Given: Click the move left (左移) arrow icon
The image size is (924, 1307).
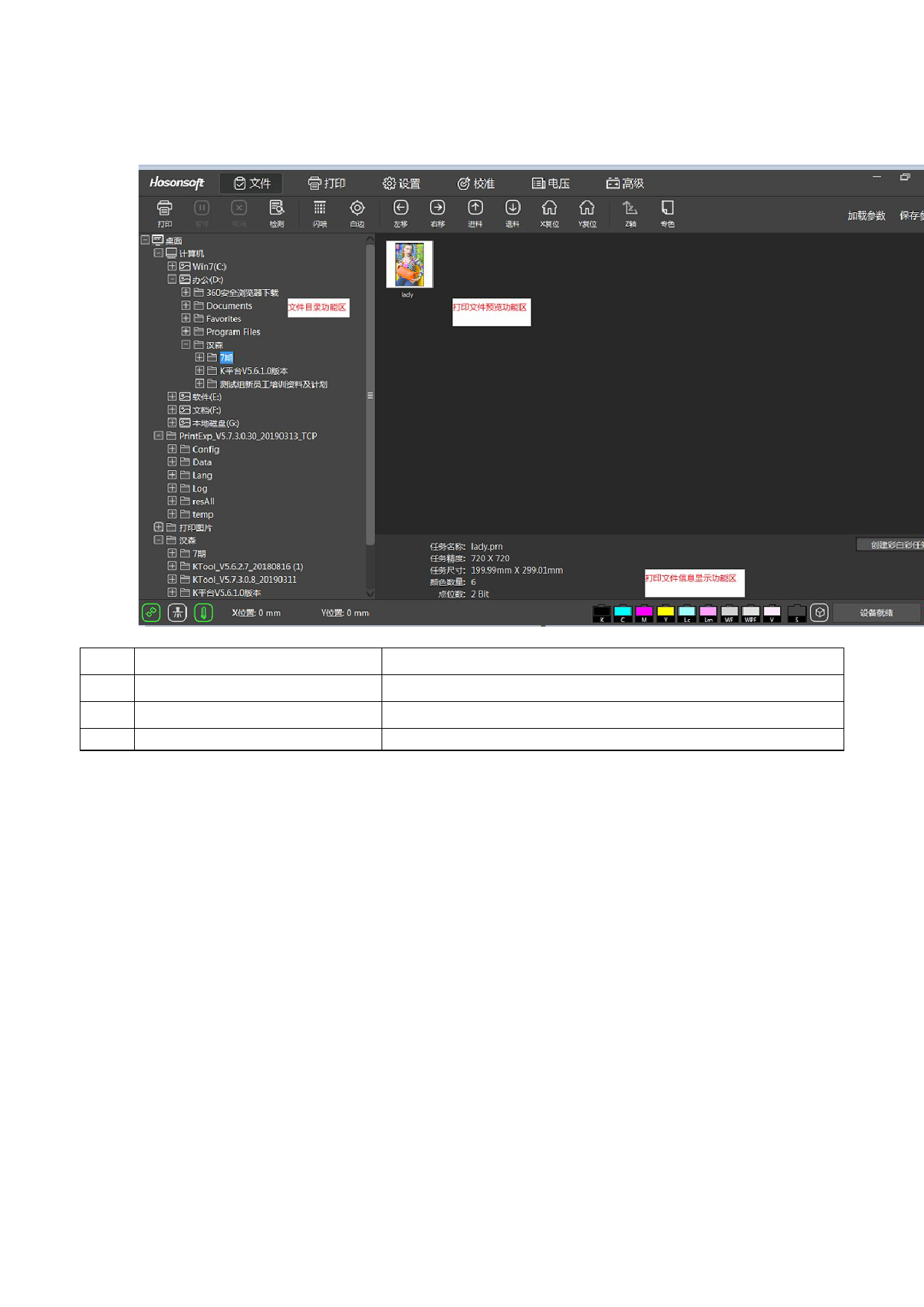Looking at the screenshot, I should pos(401,209).
